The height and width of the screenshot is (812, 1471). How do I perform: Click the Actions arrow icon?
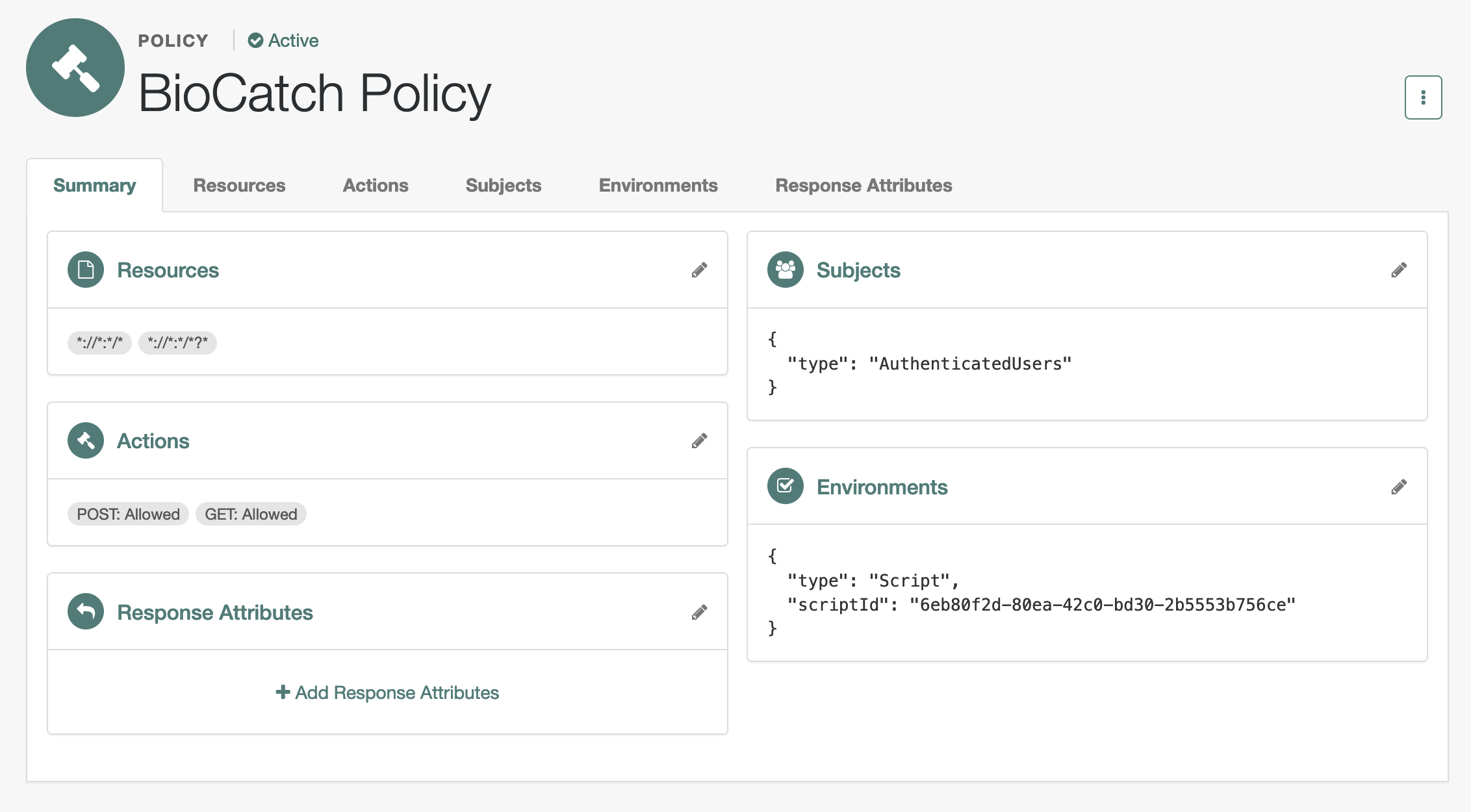87,441
